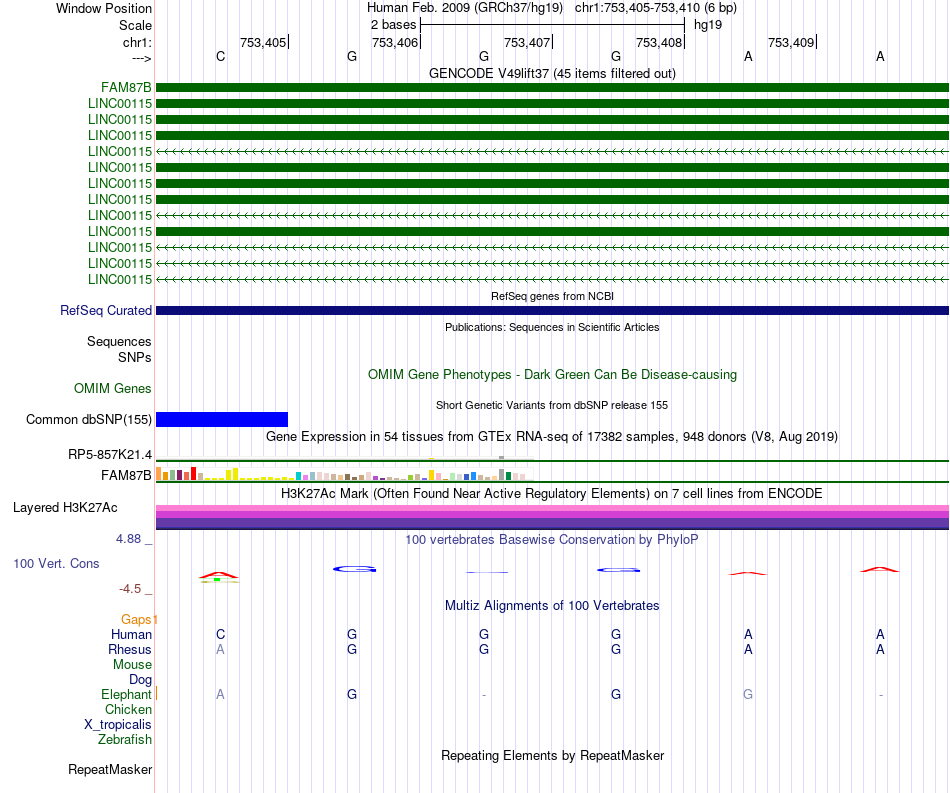Viewport: 950px width, 793px height.
Task: Open the RefSeq genes from NCBI title
Action: [552, 296]
